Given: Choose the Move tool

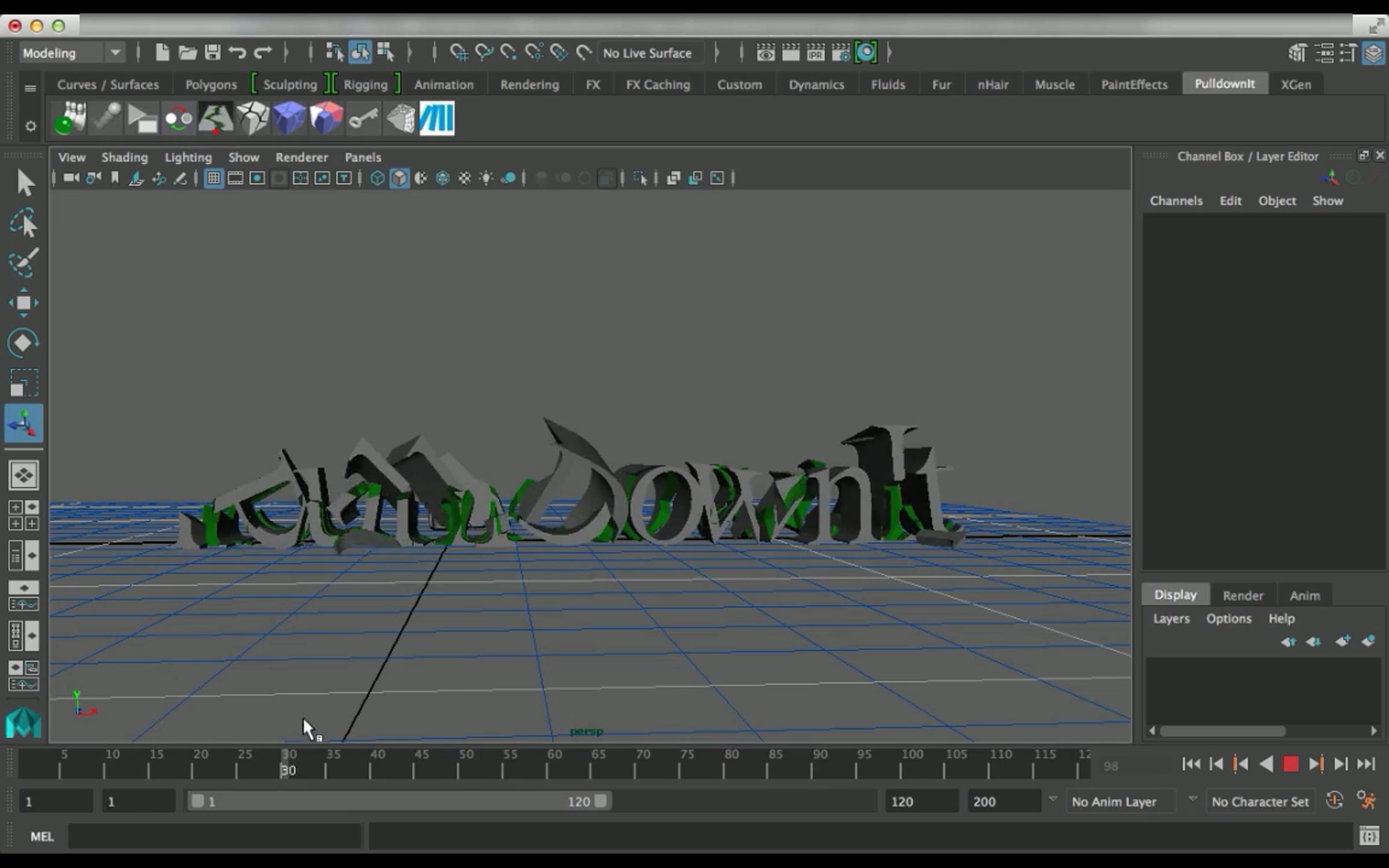Looking at the screenshot, I should click(23, 303).
